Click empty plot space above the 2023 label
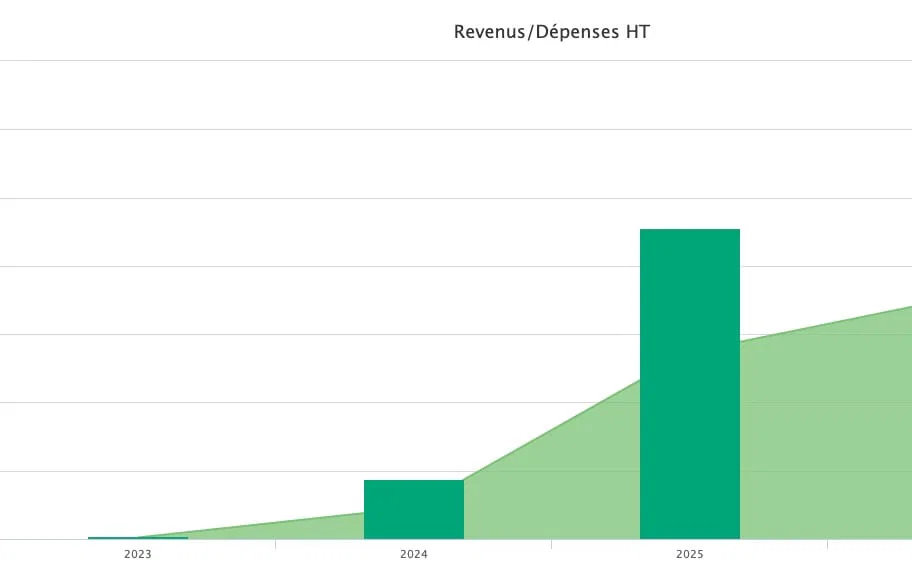Screen dimensions: 912x569 [137, 300]
